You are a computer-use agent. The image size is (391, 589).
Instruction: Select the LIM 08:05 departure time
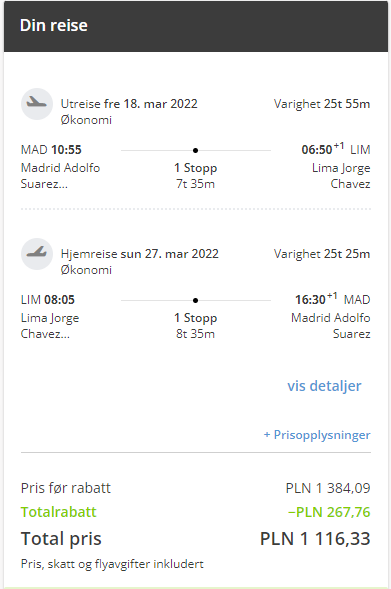coord(48,299)
